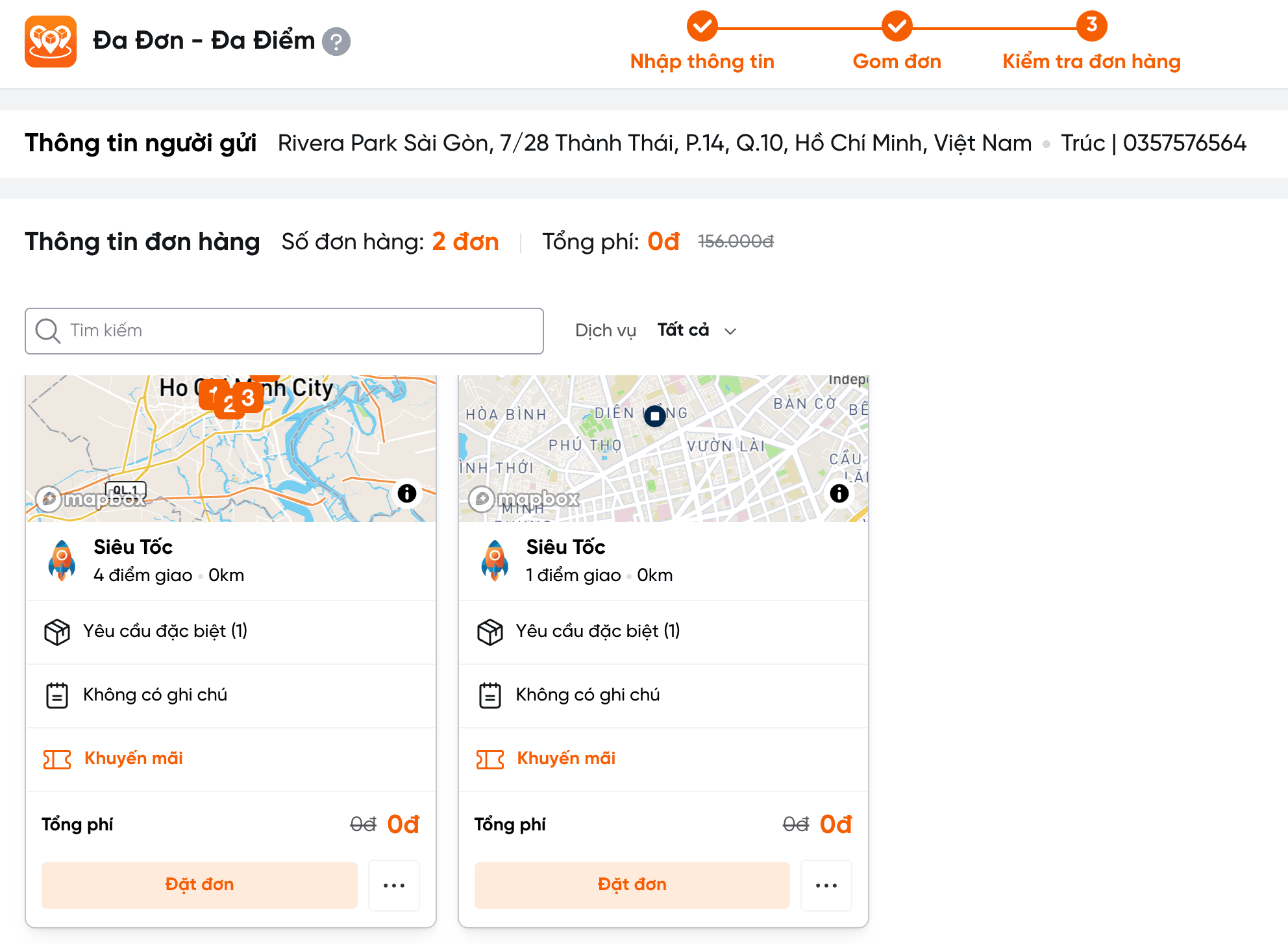Click the help question mark icon
The width and height of the screenshot is (1288, 944).
coord(336,42)
